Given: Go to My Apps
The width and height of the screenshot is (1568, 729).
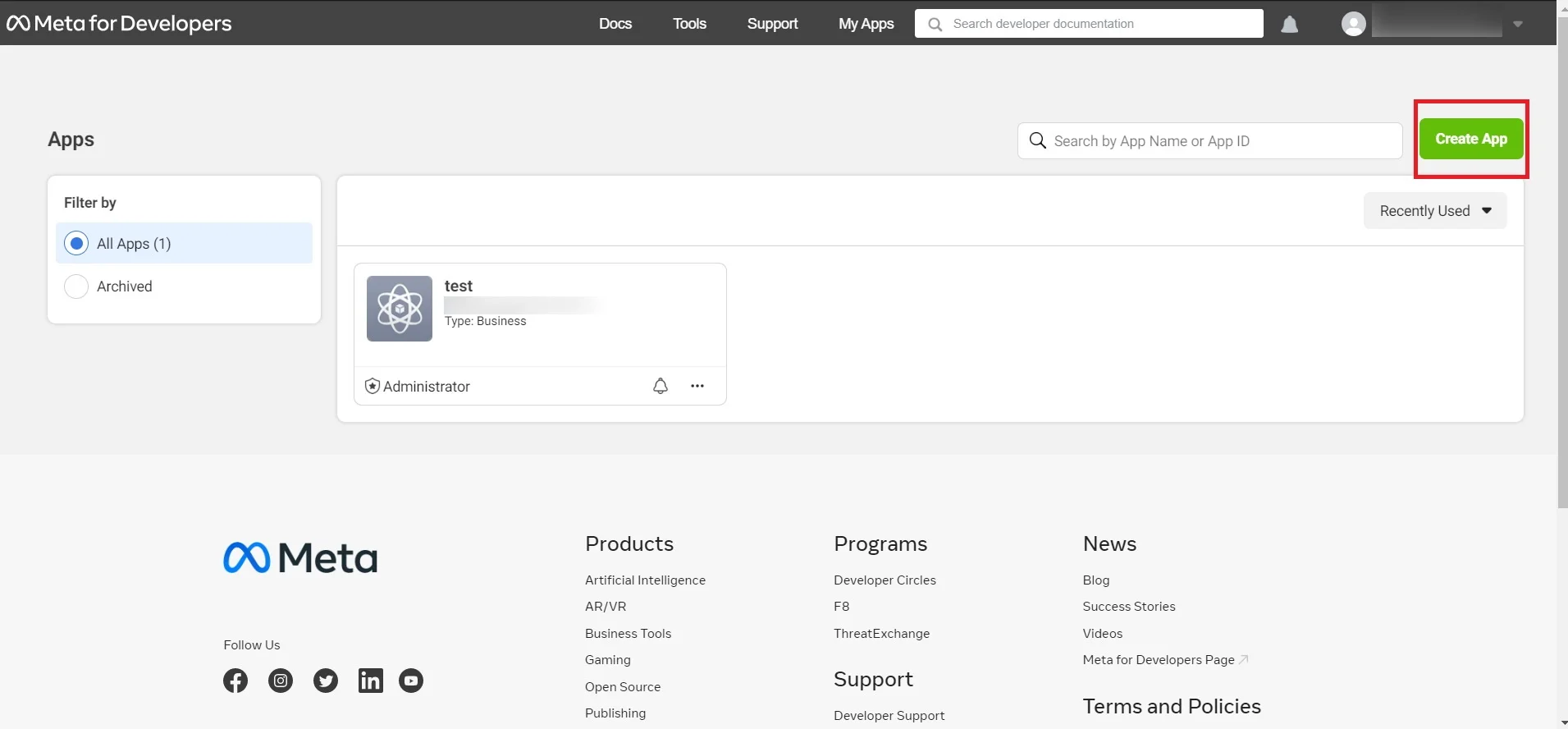Looking at the screenshot, I should 866,24.
